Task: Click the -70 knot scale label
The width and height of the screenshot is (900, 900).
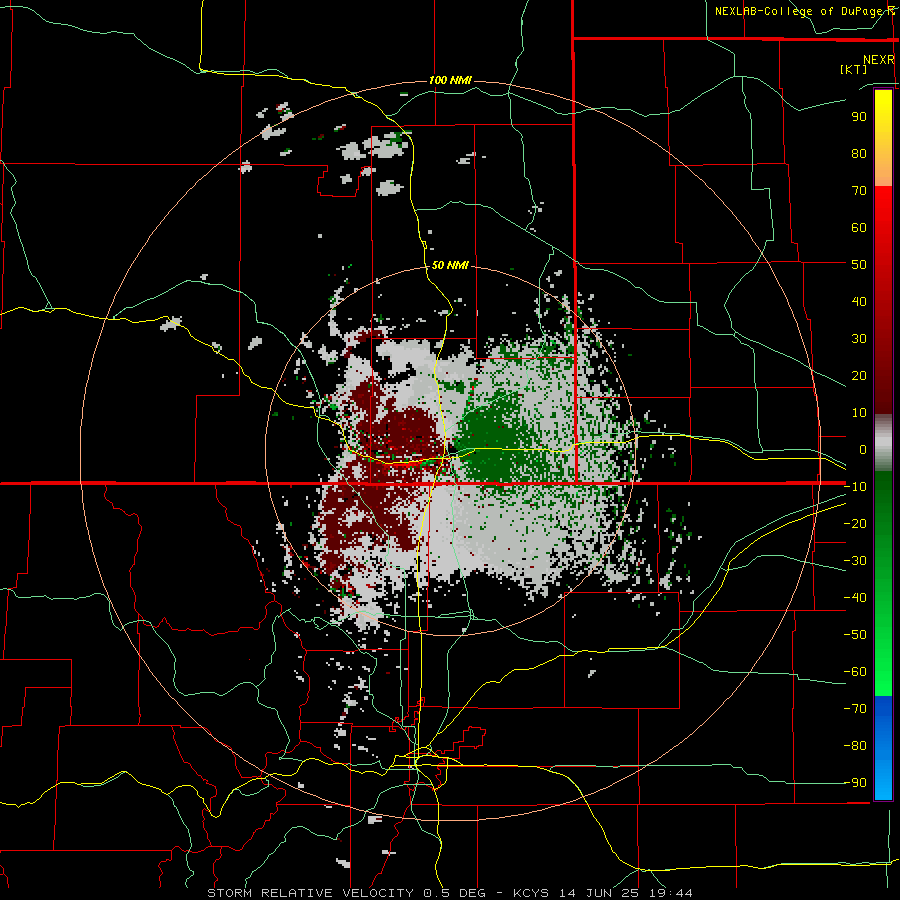Action: pos(855,709)
